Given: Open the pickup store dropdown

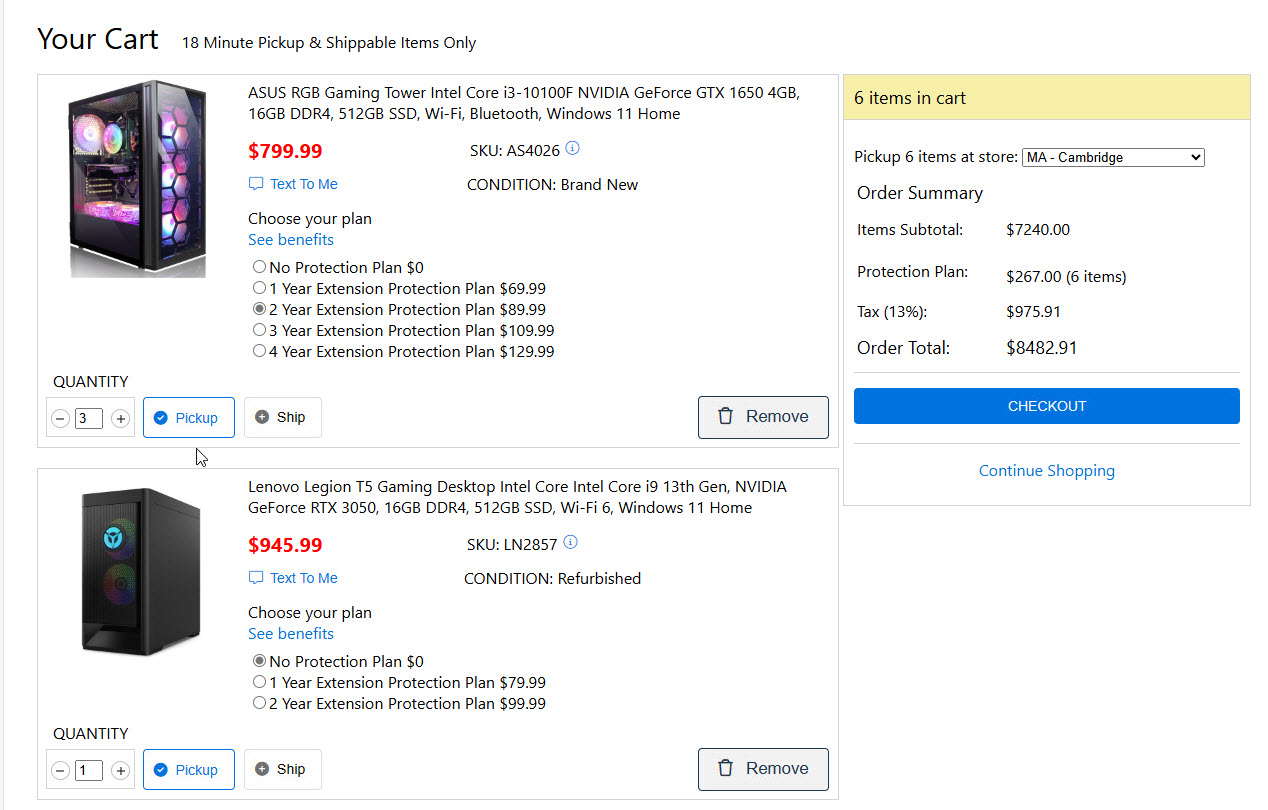Looking at the screenshot, I should [x=1113, y=157].
